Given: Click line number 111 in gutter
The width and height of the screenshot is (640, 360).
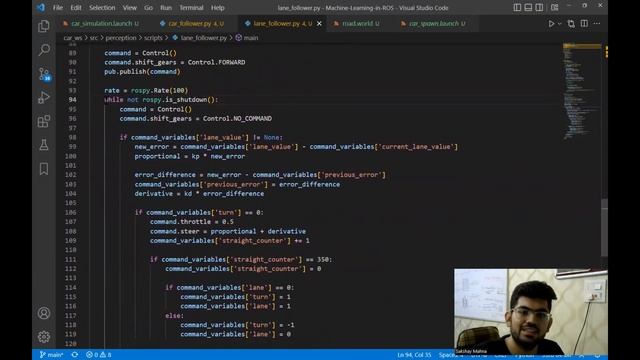Looking at the screenshot, I should [x=71, y=259].
